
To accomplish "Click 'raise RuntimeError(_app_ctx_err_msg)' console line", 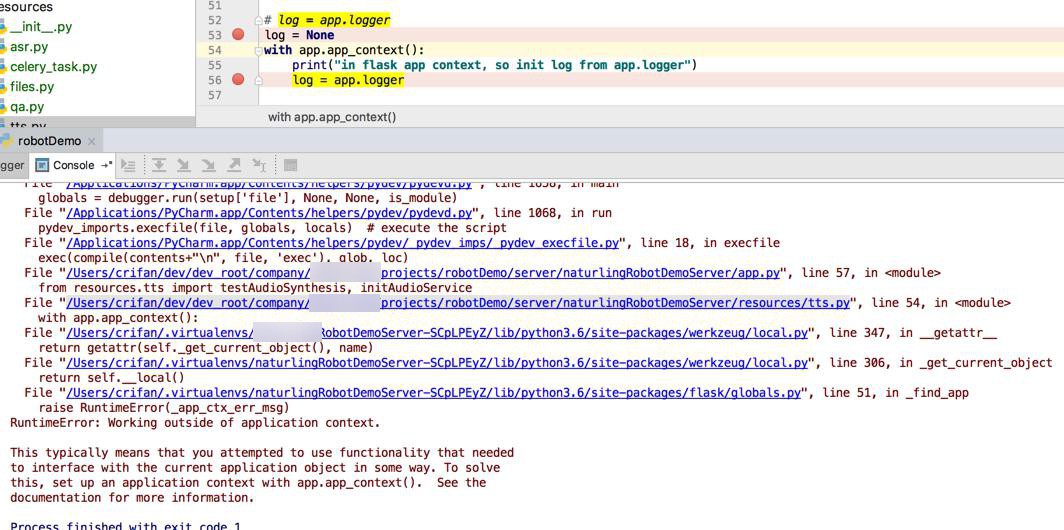I will [x=164, y=407].
